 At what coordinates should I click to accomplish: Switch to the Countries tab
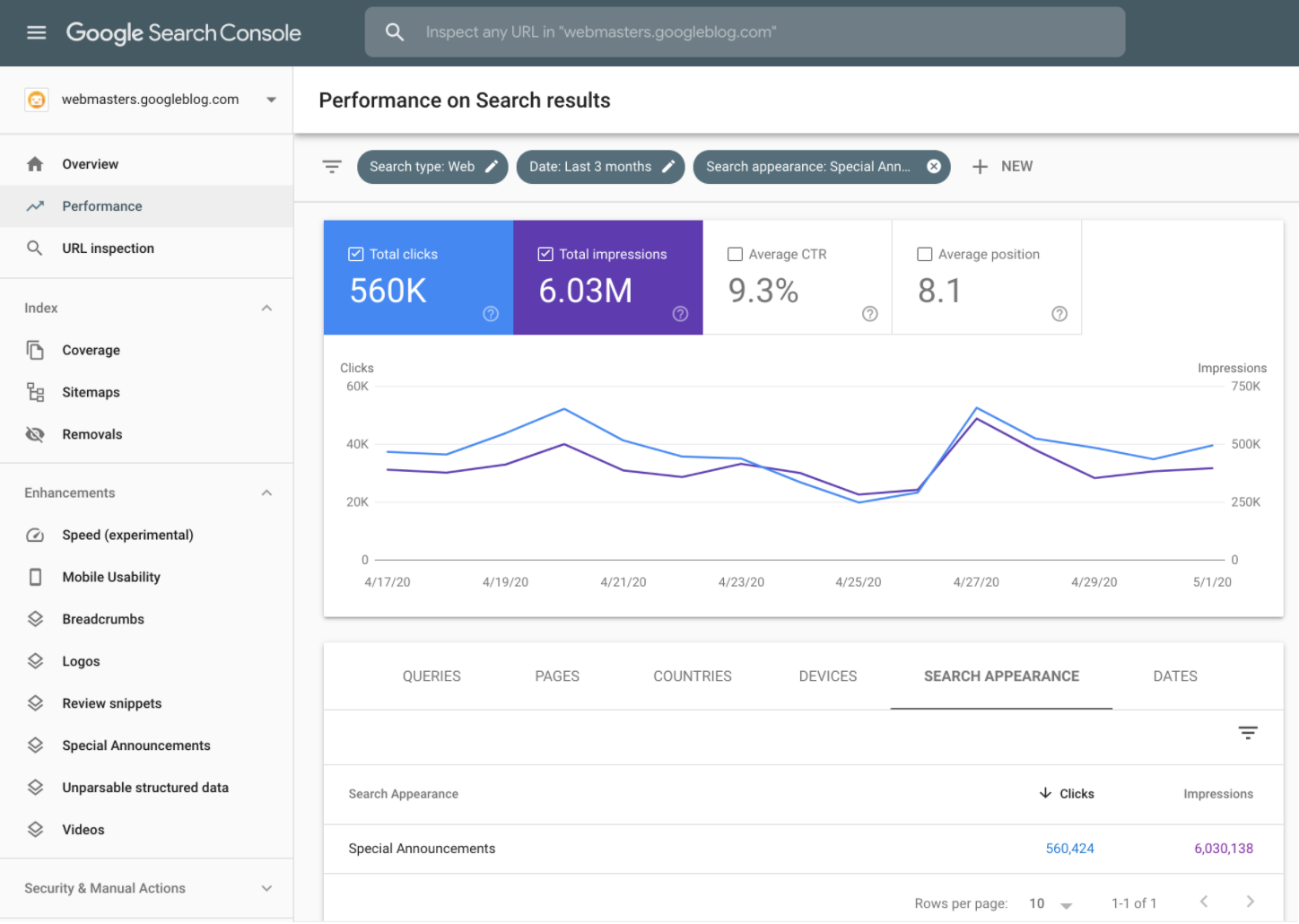pos(692,676)
